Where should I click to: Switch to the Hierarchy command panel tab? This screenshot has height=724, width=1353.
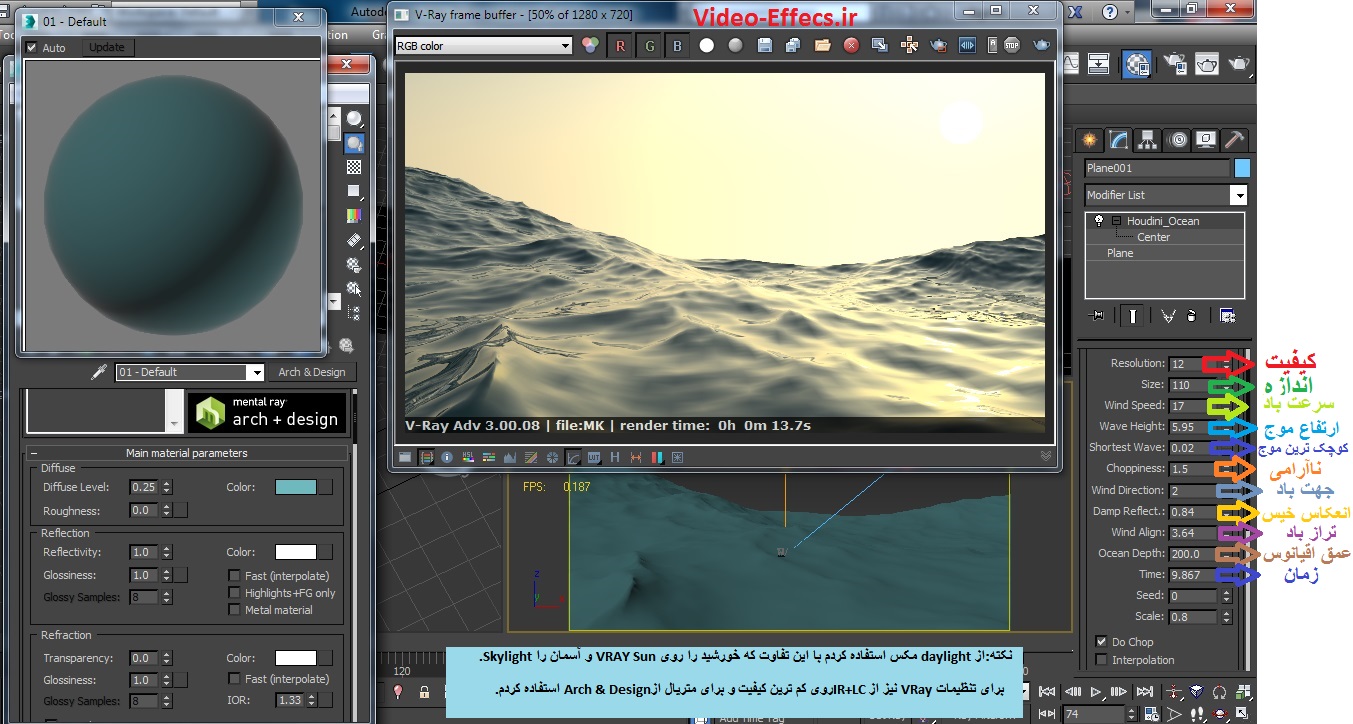pos(1147,139)
